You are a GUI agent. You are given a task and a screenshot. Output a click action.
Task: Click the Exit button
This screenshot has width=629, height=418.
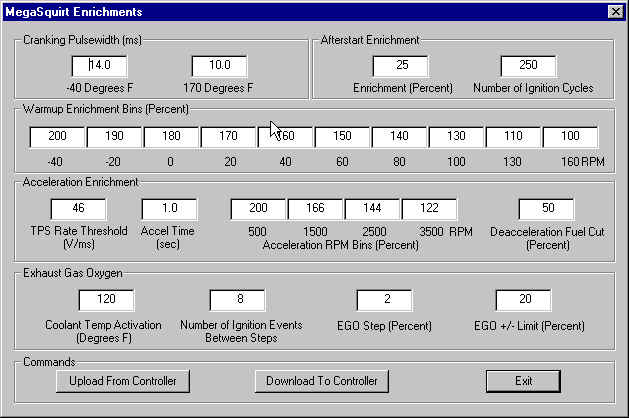[523, 381]
